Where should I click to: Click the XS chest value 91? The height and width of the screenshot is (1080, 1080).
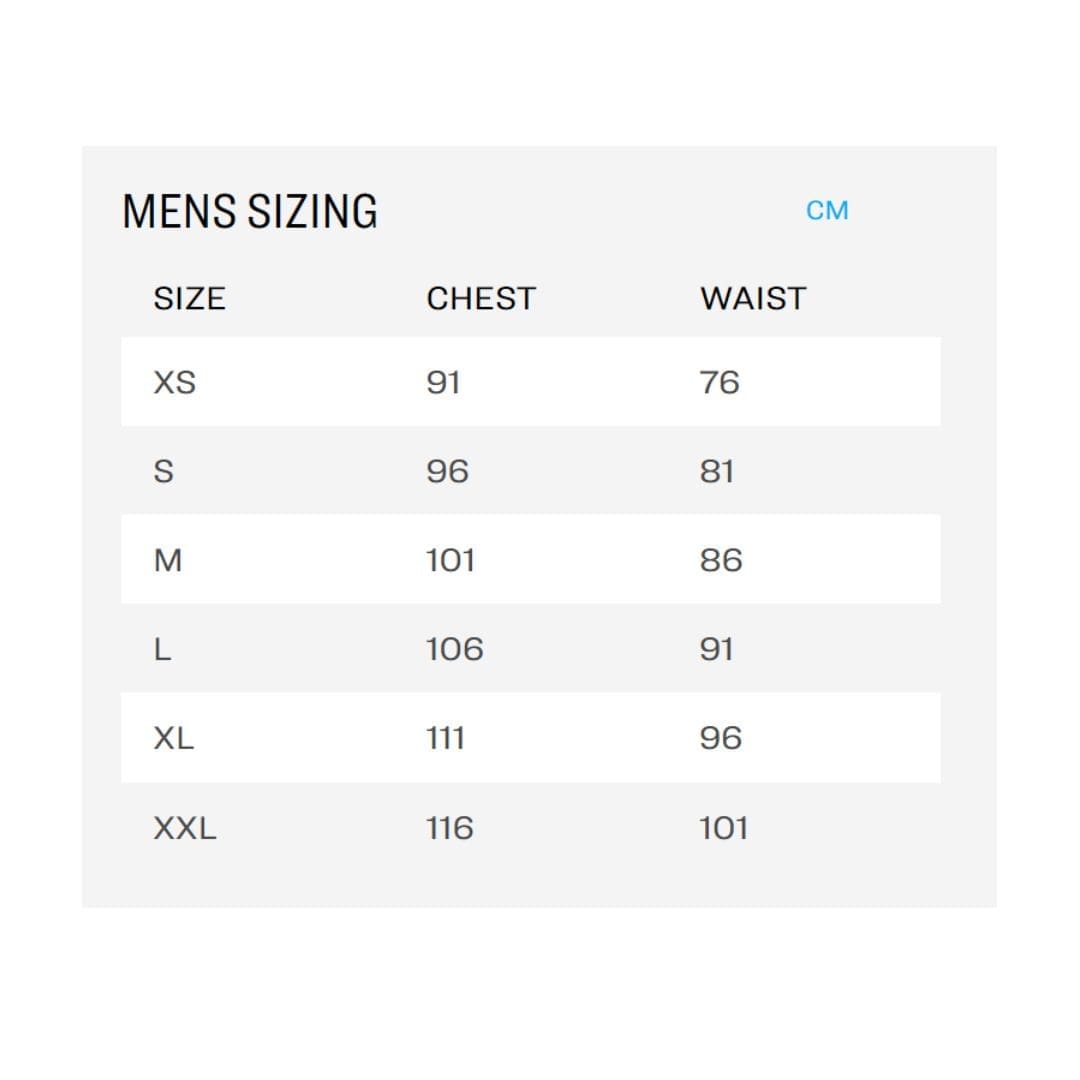pos(443,382)
